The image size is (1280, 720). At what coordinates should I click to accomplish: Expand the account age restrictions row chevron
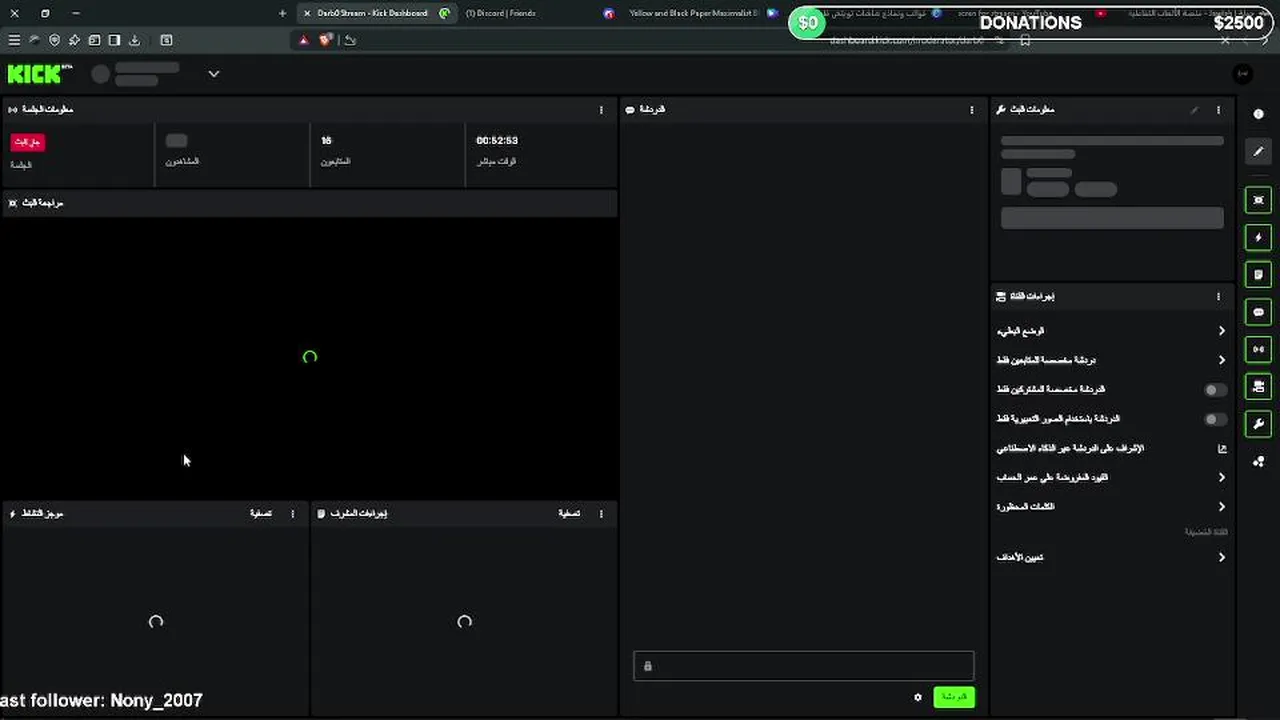(x=1221, y=478)
